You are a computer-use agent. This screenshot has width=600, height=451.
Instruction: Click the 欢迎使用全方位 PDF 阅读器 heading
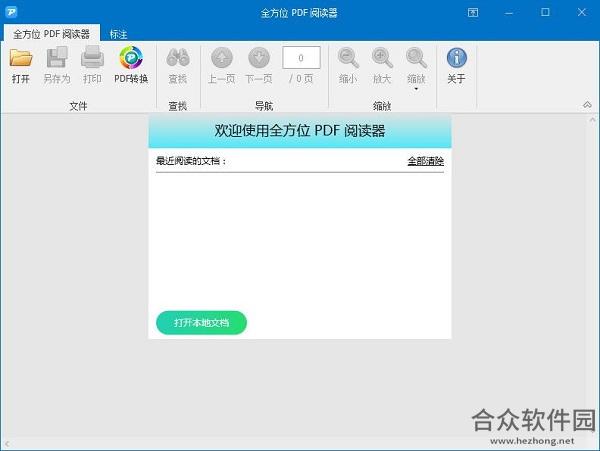tap(300, 131)
